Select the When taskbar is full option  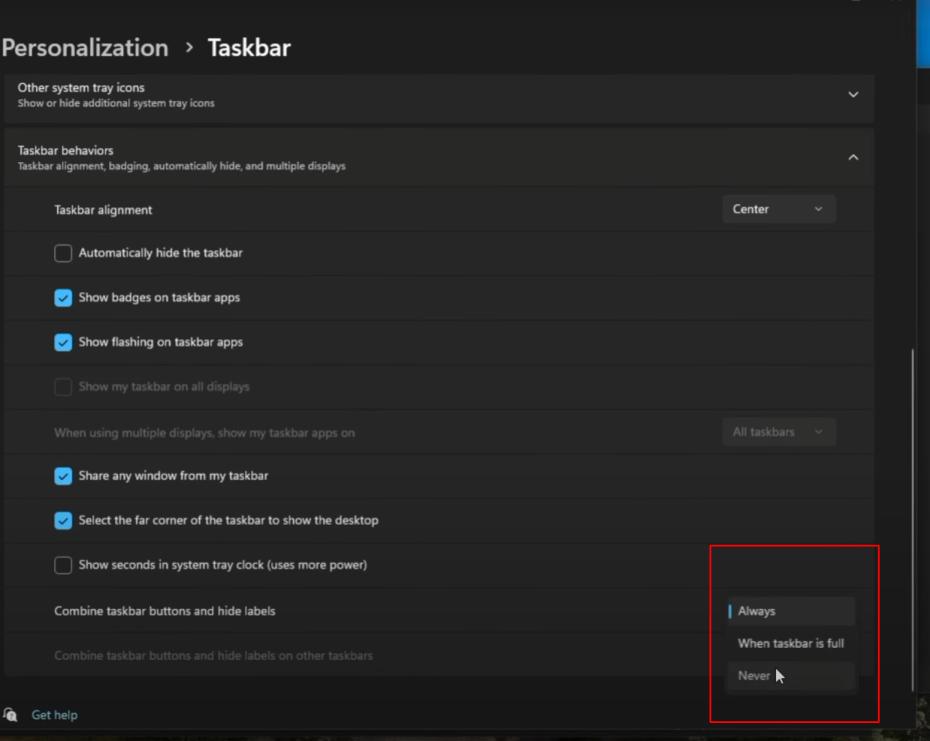click(790, 643)
